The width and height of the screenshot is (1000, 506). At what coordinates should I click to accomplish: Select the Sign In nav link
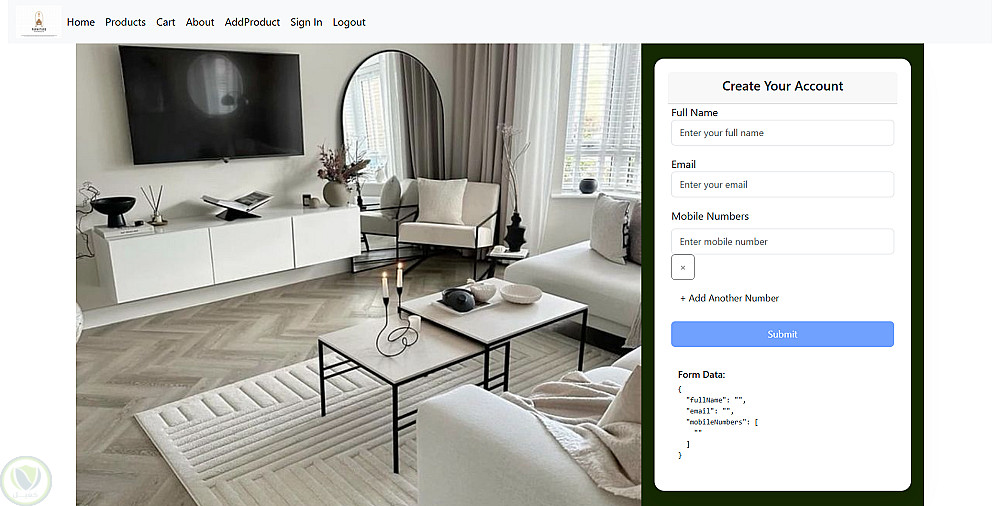pyautogui.click(x=306, y=22)
